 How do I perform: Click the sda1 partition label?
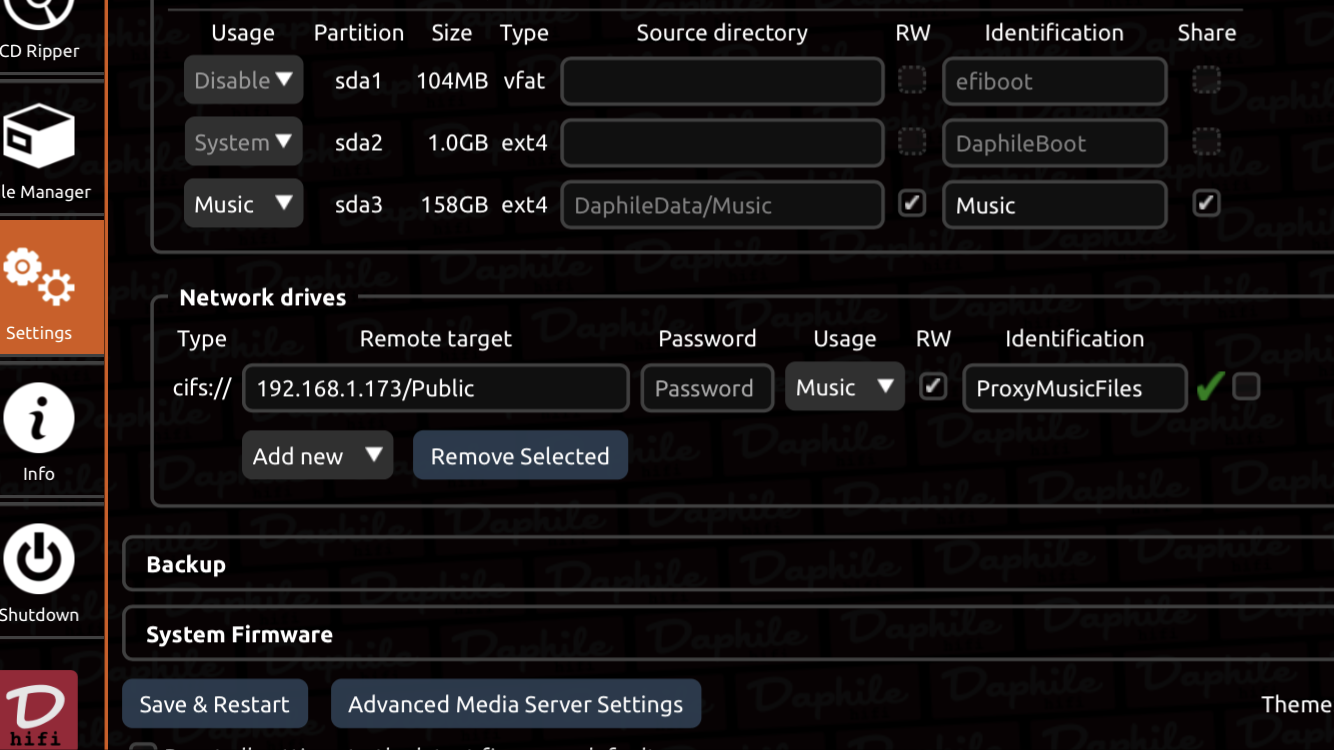[359, 81]
